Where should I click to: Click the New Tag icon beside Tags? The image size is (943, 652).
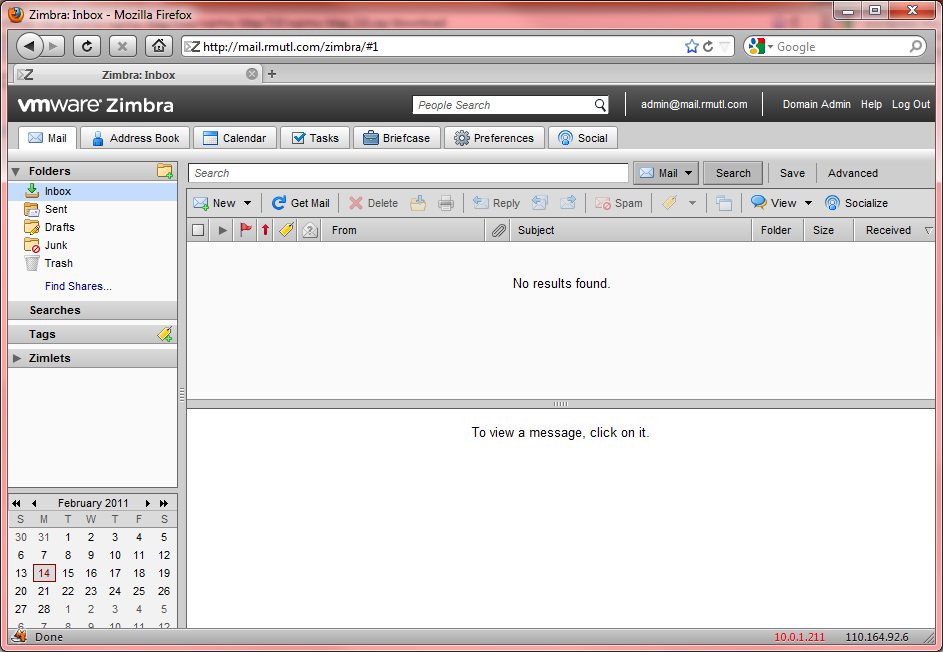(165, 334)
